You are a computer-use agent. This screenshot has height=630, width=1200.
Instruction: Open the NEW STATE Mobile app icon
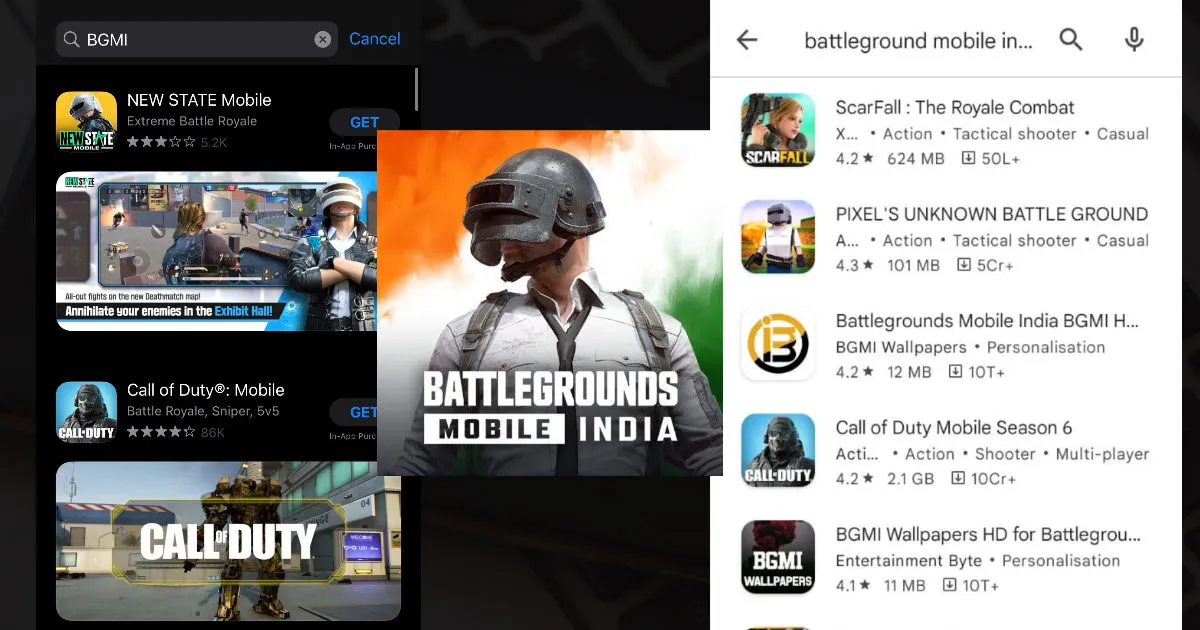(86, 122)
